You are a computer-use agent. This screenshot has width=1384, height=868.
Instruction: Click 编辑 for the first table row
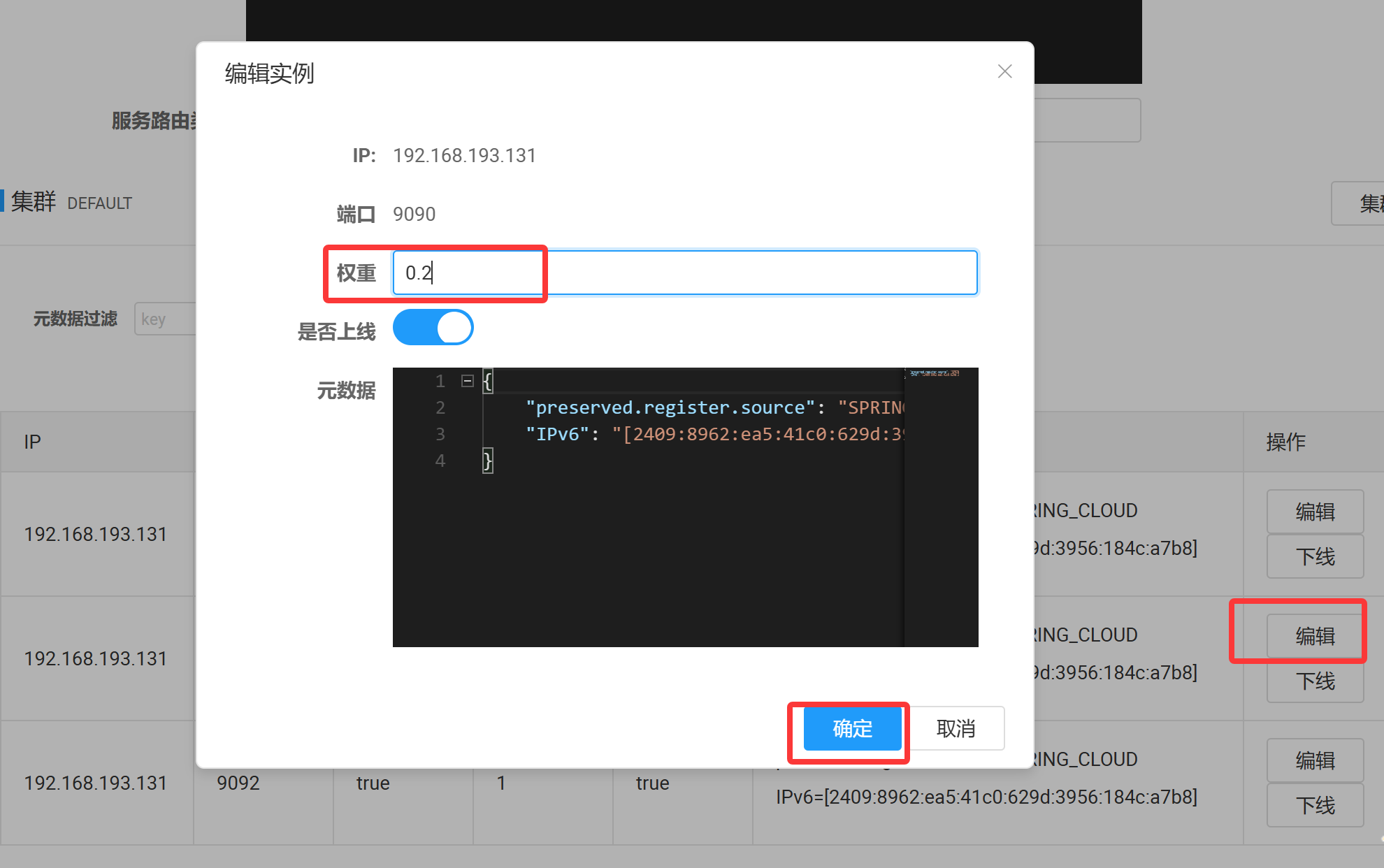tap(1314, 512)
